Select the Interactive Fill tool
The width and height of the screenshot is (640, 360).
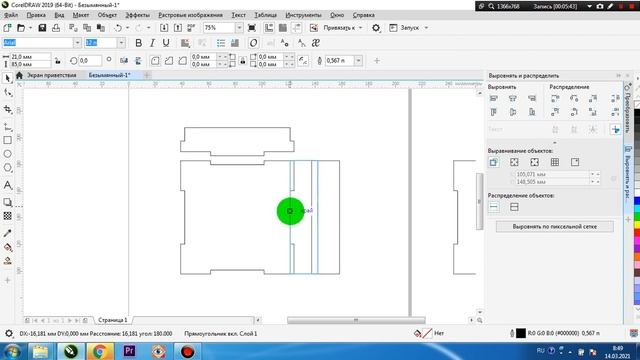pos(7,247)
